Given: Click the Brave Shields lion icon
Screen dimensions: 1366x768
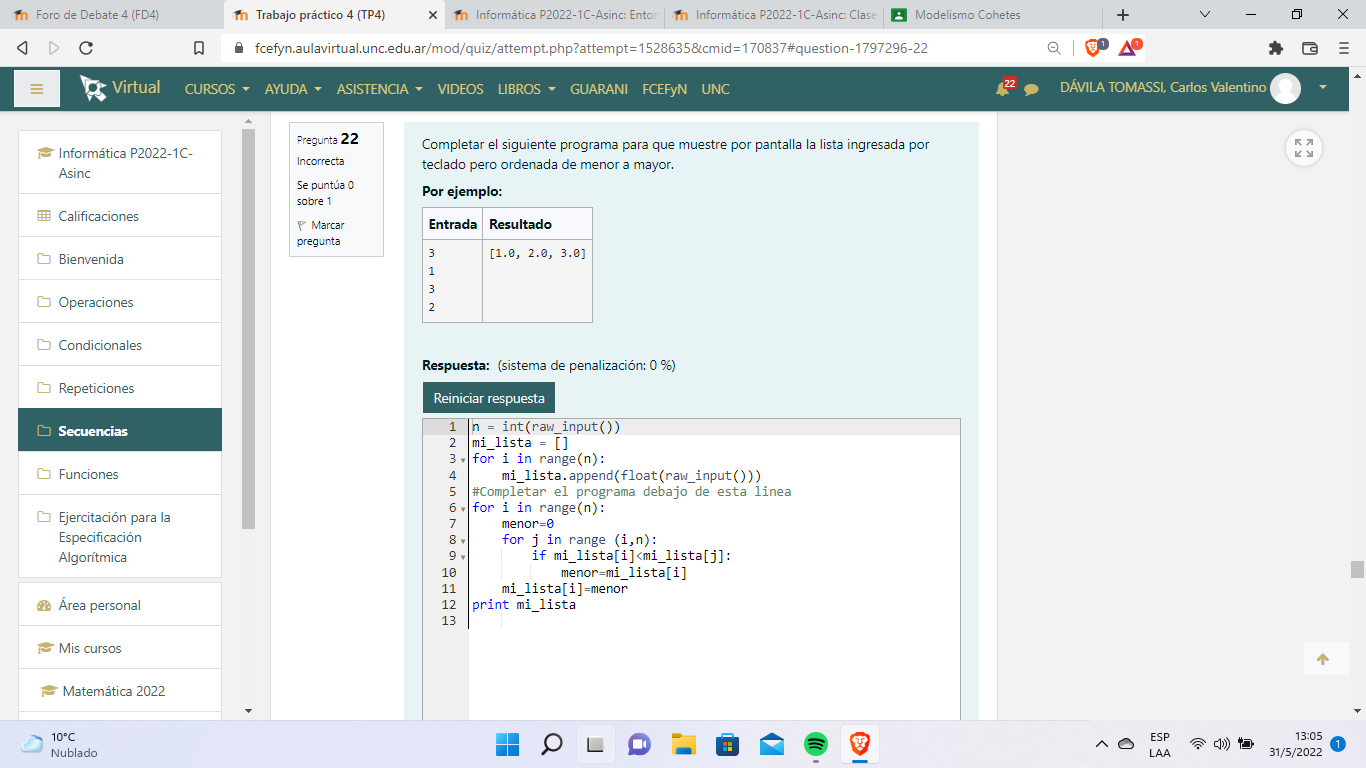Looking at the screenshot, I should pyautogui.click(x=1093, y=48).
